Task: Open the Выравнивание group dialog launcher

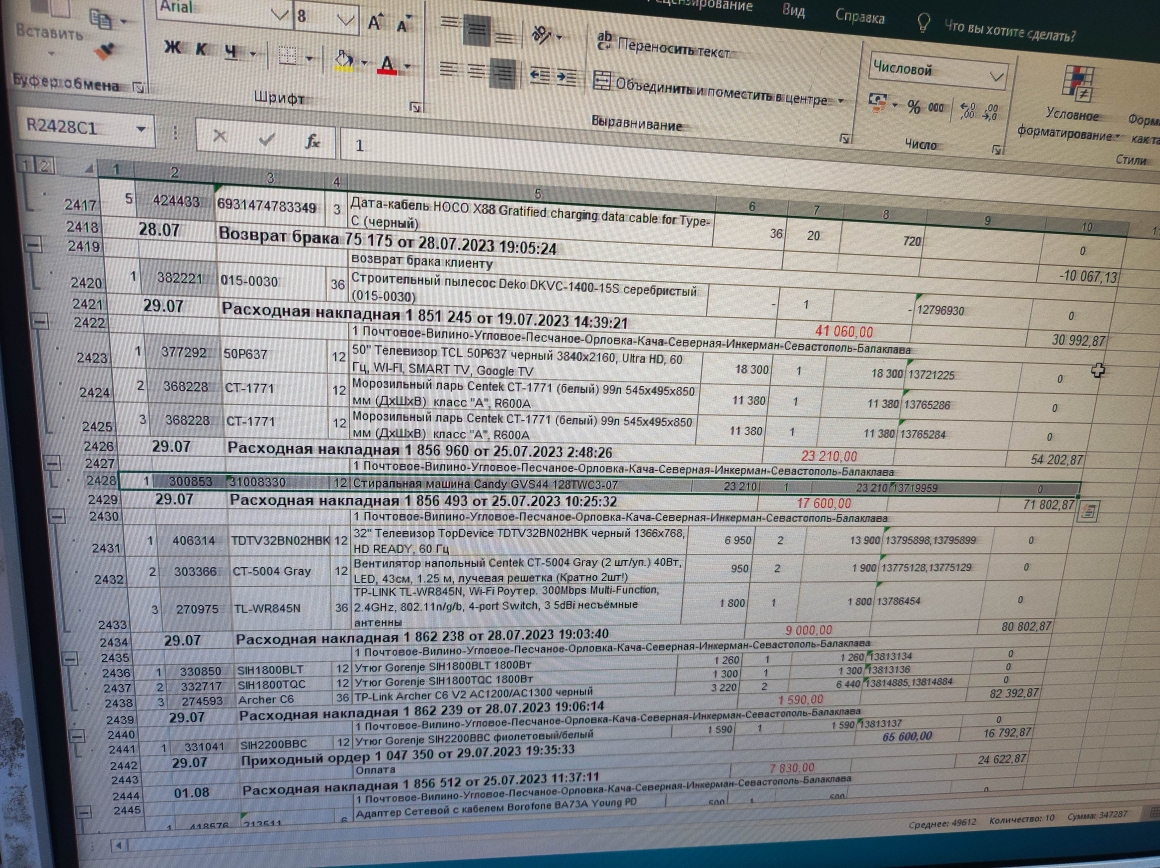Action: click(846, 138)
